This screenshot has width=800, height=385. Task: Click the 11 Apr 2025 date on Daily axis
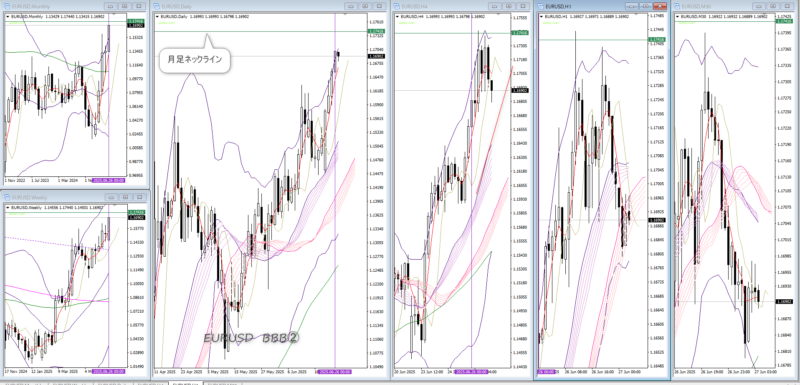(x=165, y=372)
